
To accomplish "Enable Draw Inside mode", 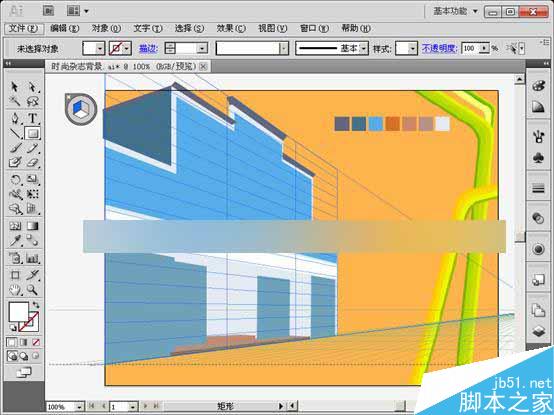I will click(36, 356).
